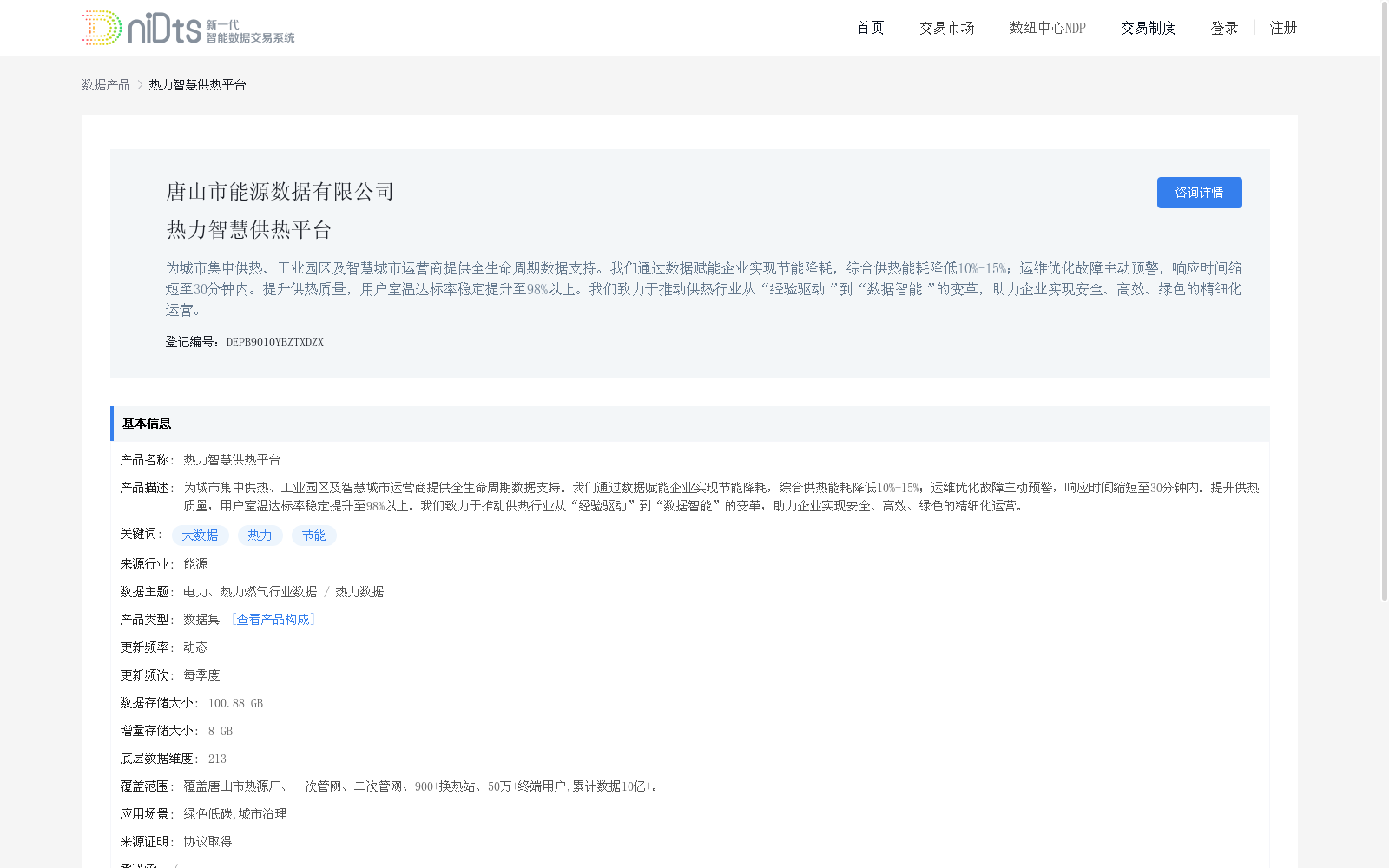Click the 热力智慧供热平台 product title heading
The height and width of the screenshot is (868, 1389).
pos(249,230)
